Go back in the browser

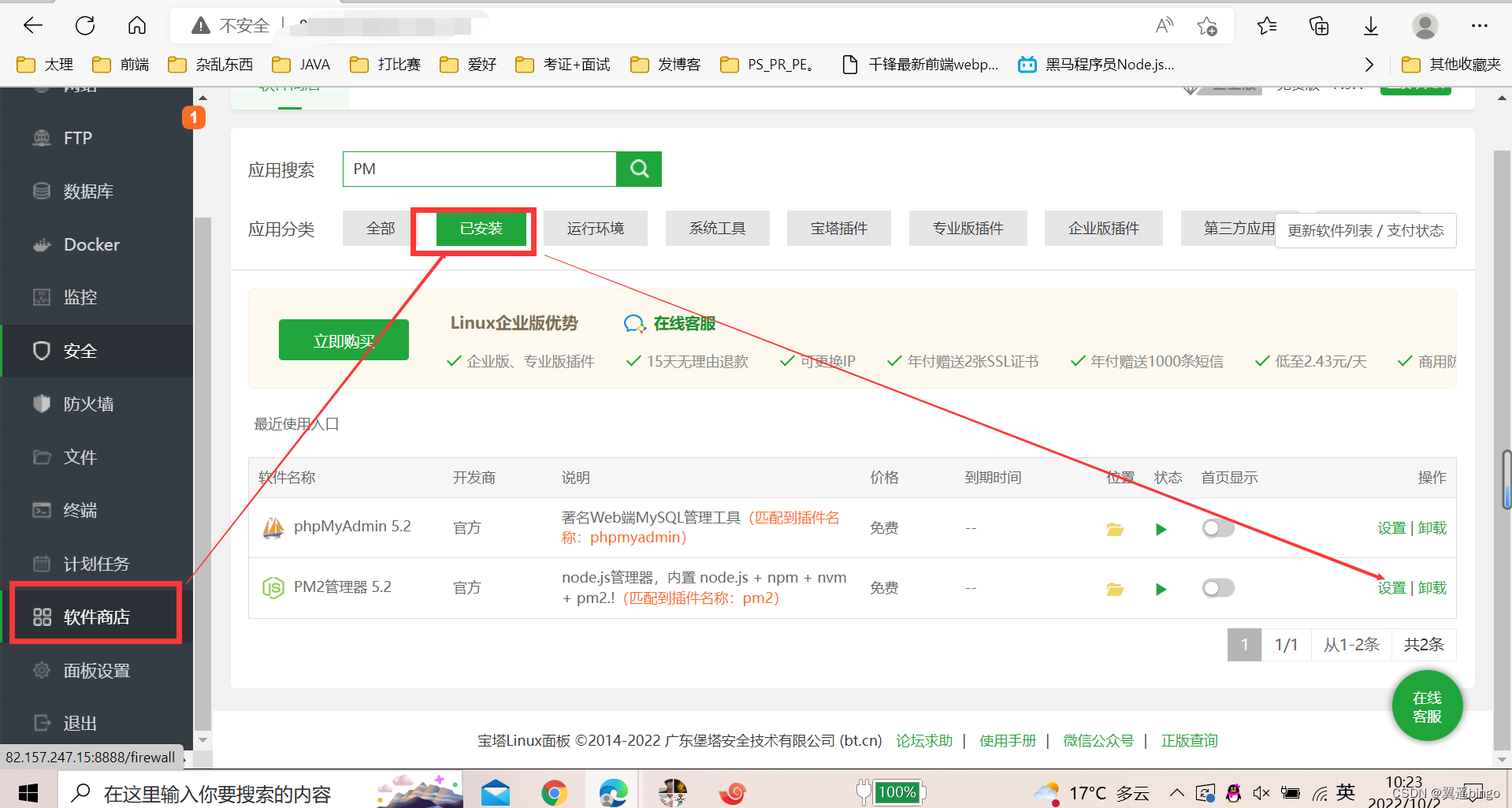click(x=33, y=26)
